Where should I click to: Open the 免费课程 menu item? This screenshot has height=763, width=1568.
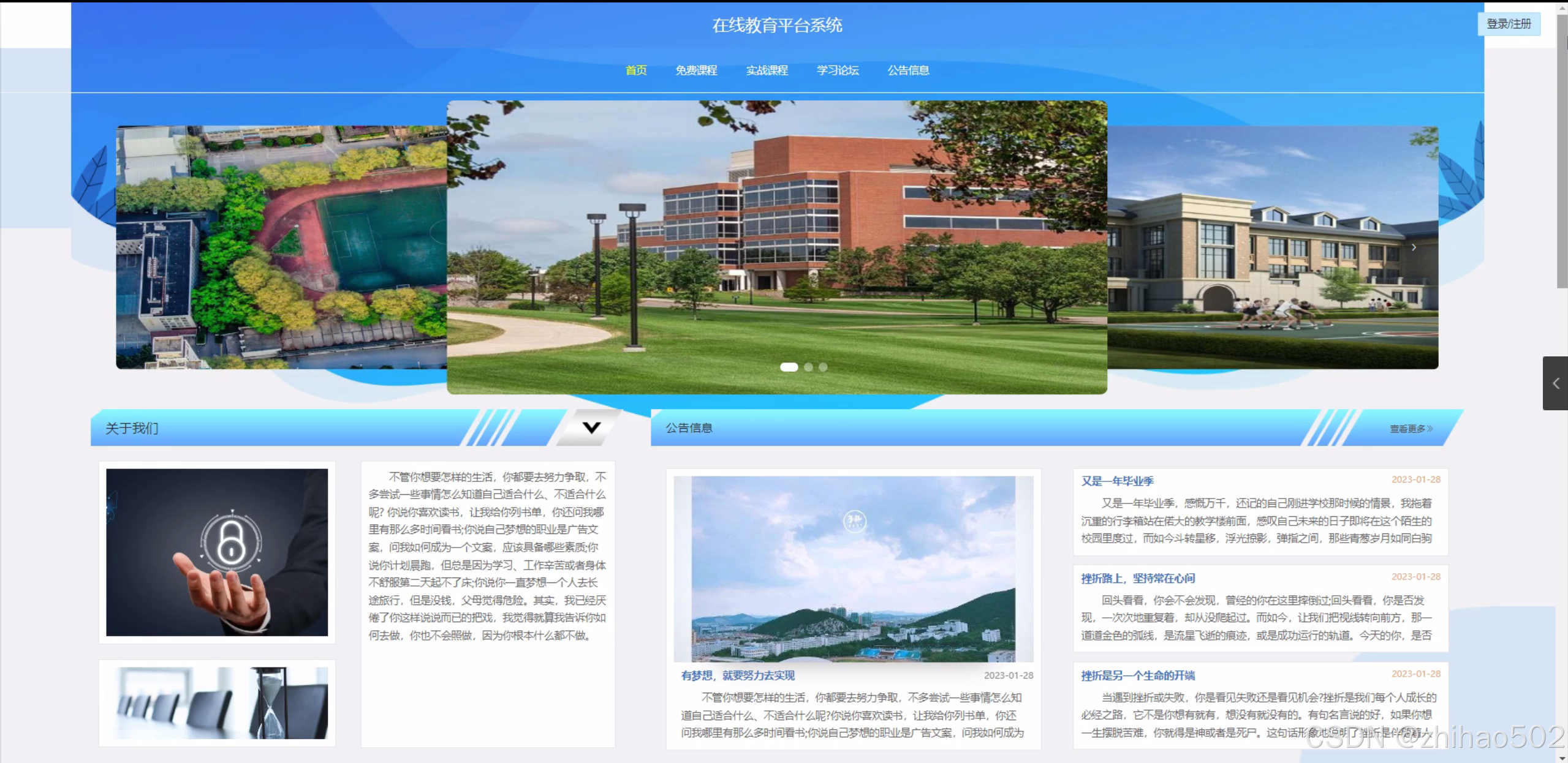(696, 70)
